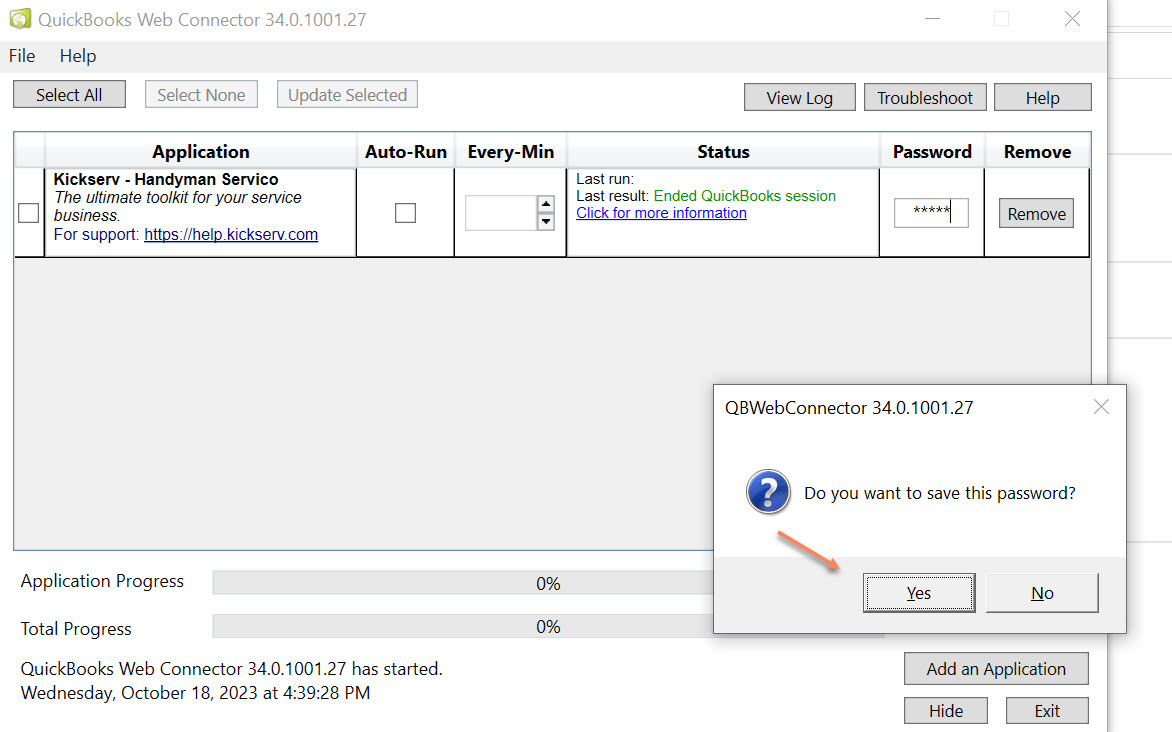Click the Status column header
The height and width of the screenshot is (732, 1172).
point(723,152)
